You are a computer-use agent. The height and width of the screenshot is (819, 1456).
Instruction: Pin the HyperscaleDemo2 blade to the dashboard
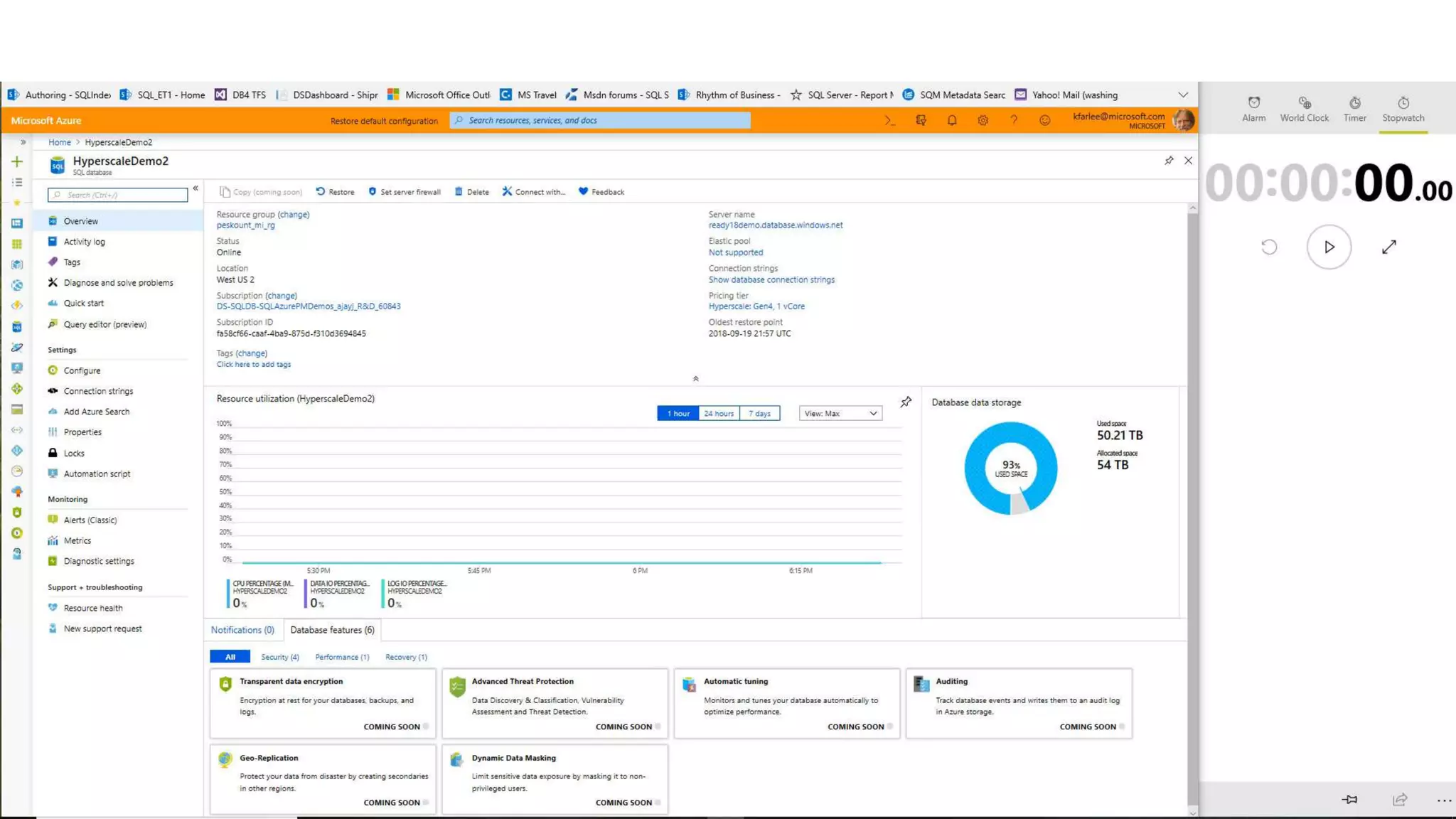pos(1169,161)
